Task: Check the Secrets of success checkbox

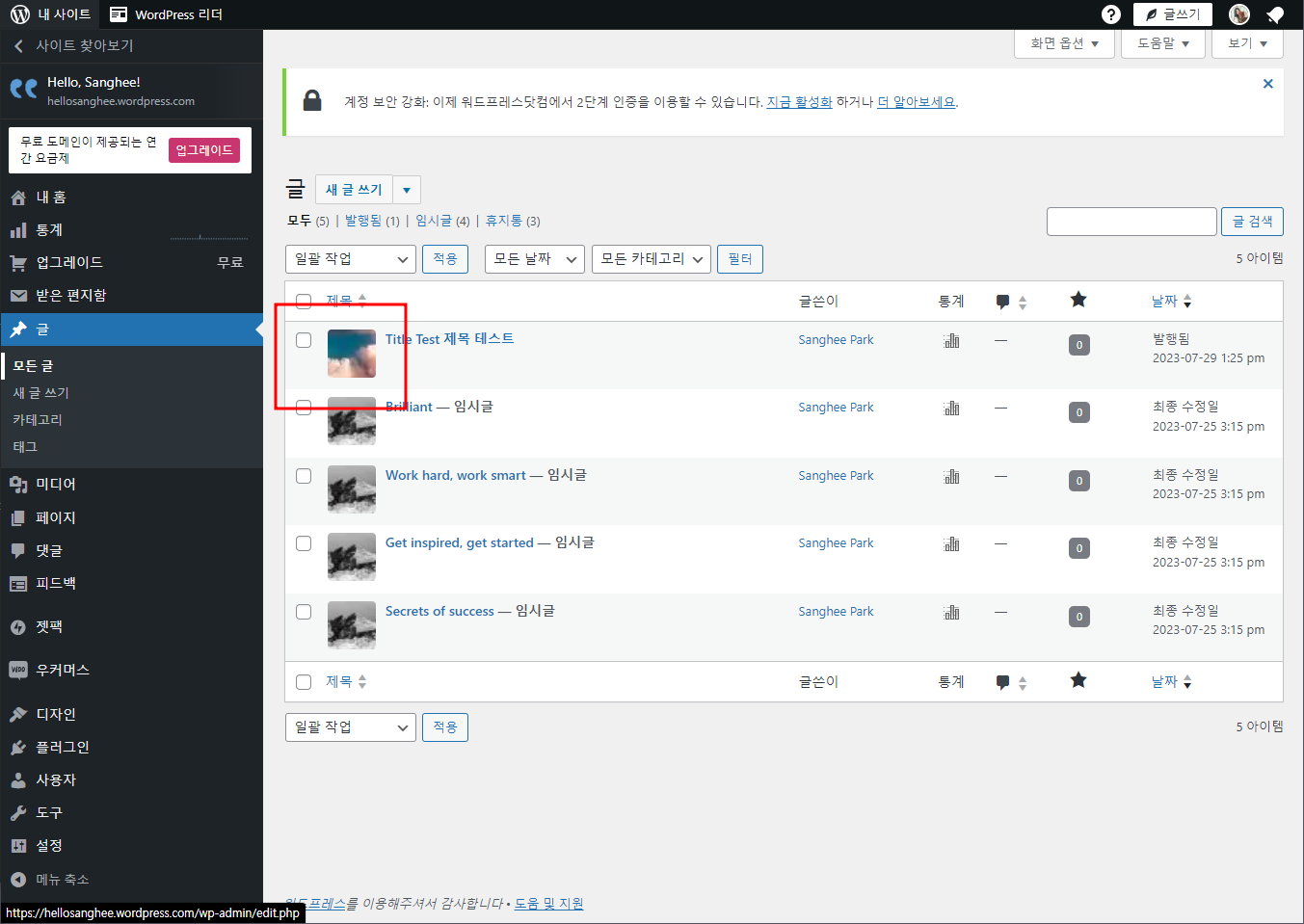Action: coord(304,612)
